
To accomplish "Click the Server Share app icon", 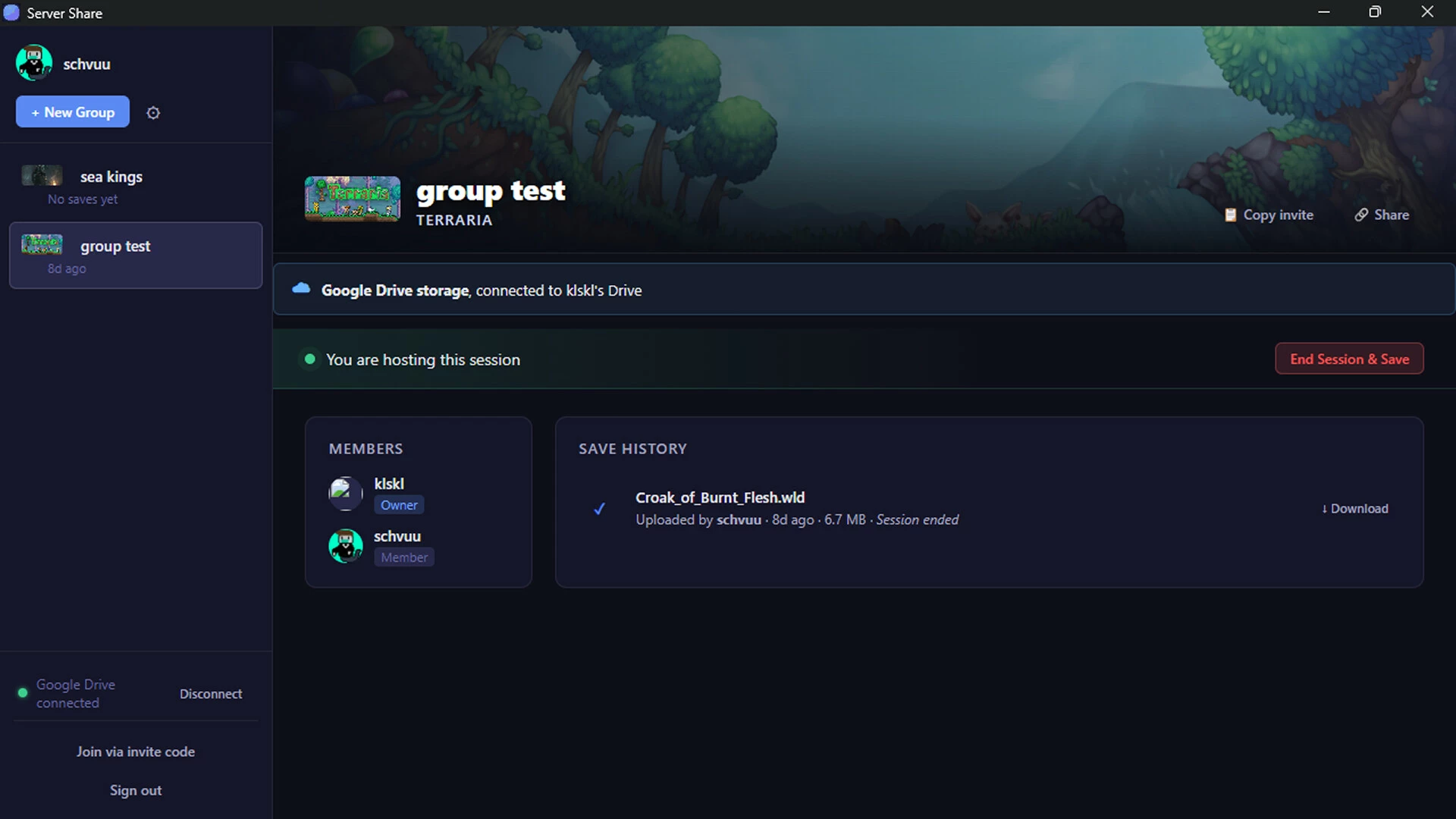I will point(11,13).
